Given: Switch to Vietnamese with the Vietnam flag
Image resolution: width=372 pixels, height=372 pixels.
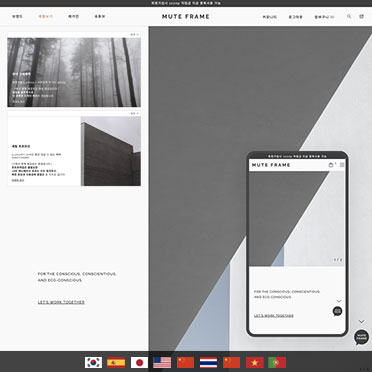Looking at the screenshot, I should coord(255,362).
